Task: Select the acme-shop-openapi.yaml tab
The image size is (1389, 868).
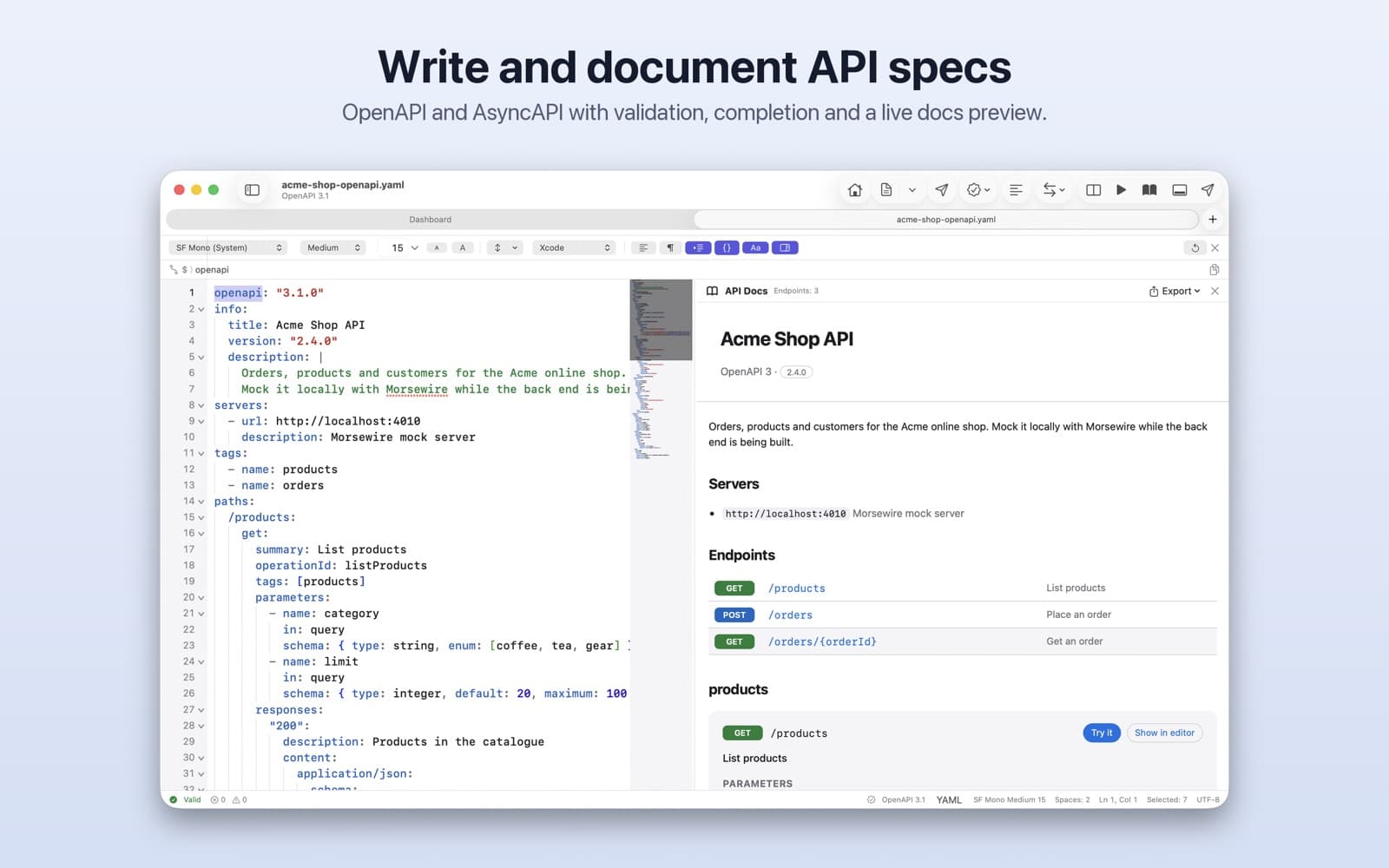Action: pyautogui.click(x=945, y=220)
